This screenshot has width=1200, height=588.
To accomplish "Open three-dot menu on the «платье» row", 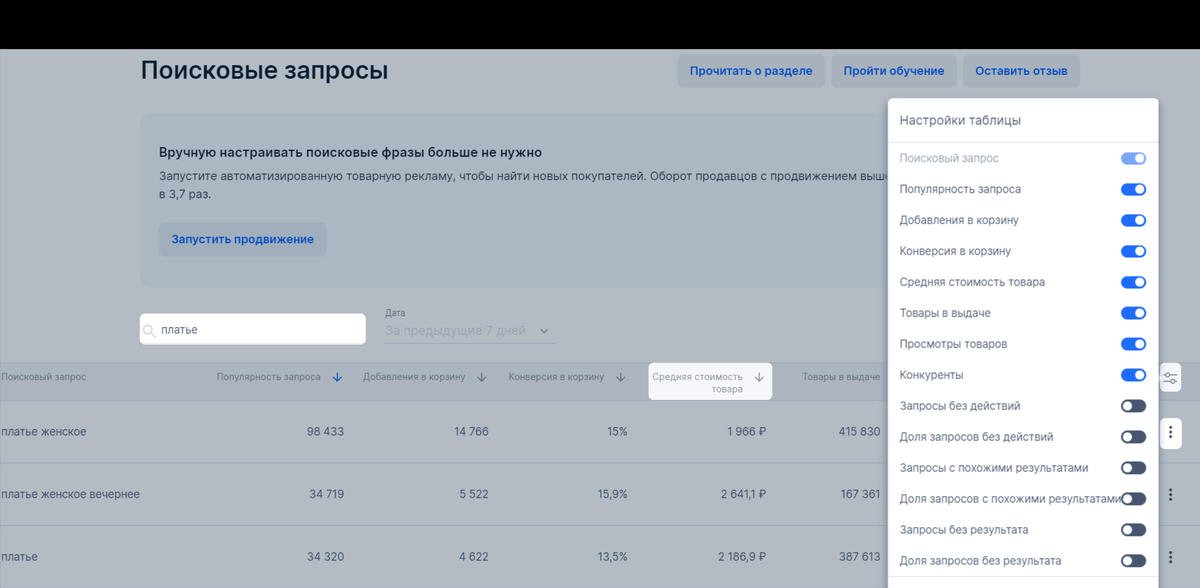I will 1170,557.
